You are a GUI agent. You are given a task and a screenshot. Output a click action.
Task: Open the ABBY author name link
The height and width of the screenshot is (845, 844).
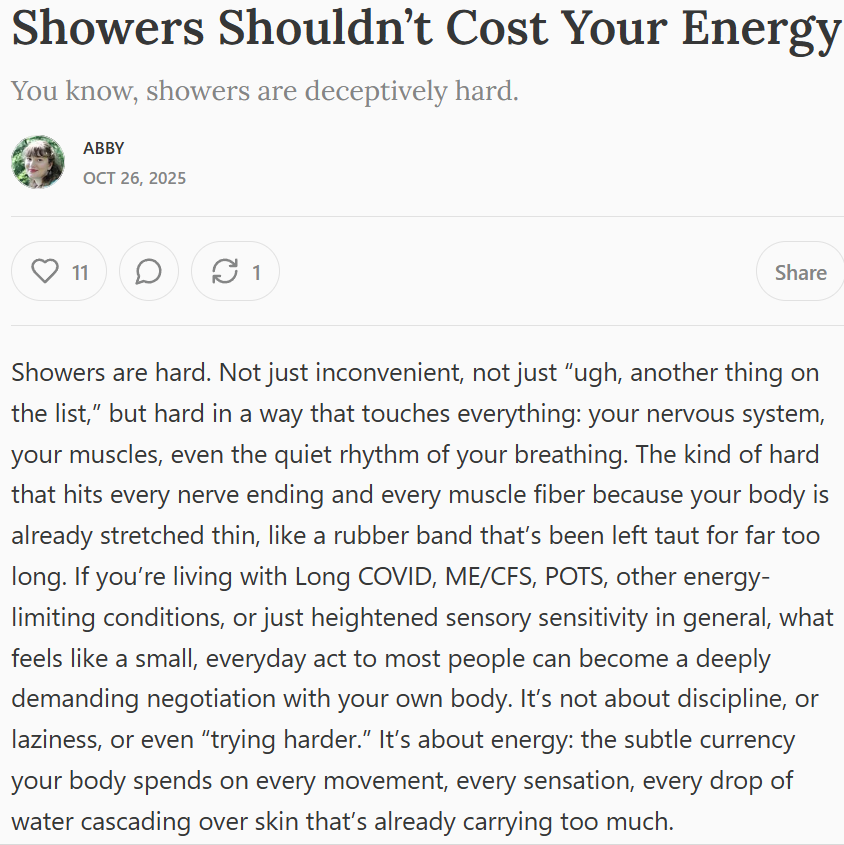pos(104,148)
